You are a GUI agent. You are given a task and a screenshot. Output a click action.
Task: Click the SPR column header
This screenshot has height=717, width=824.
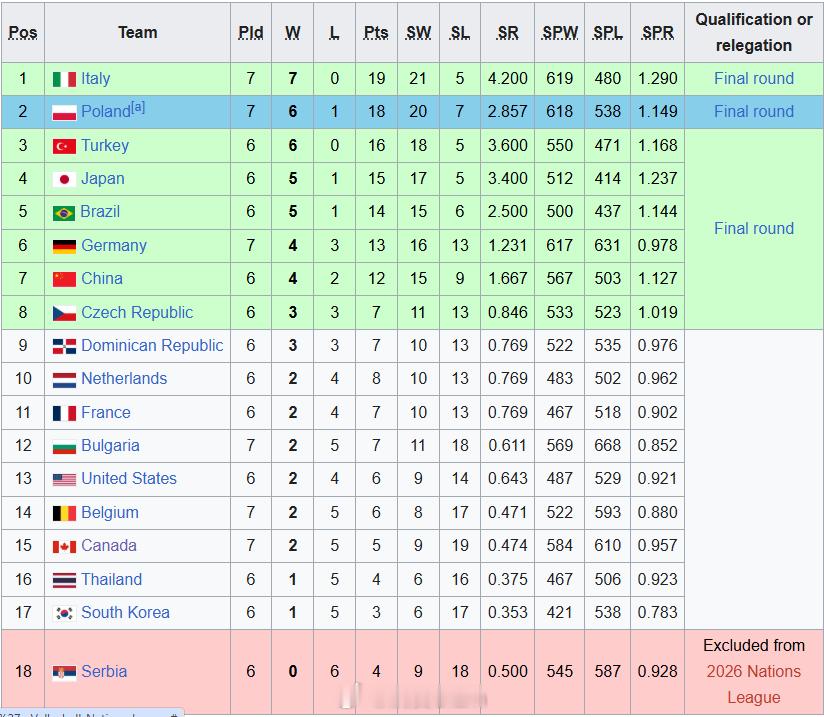point(658,32)
